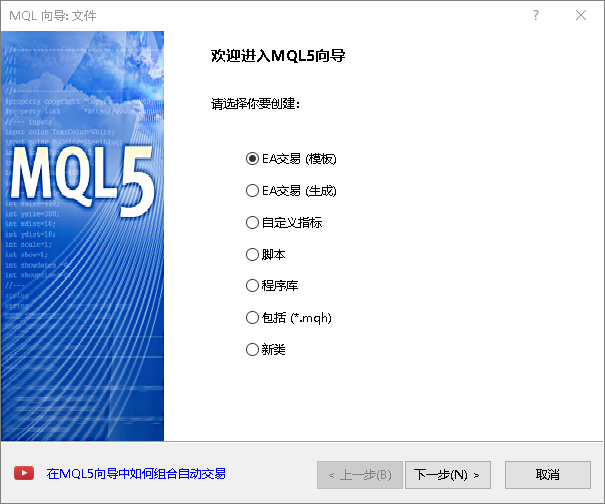Click the 欢迎进入MQL5向导 heading

[x=278, y=56]
